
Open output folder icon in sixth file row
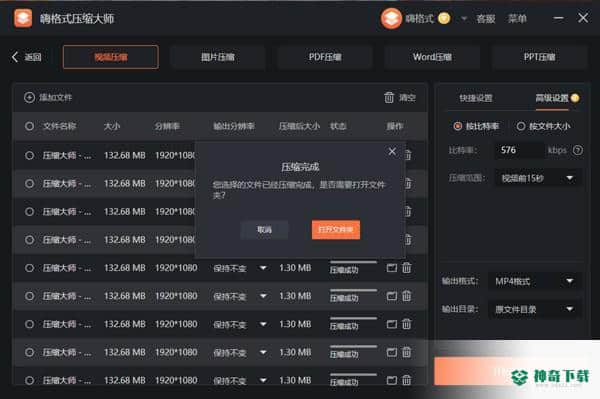click(391, 296)
